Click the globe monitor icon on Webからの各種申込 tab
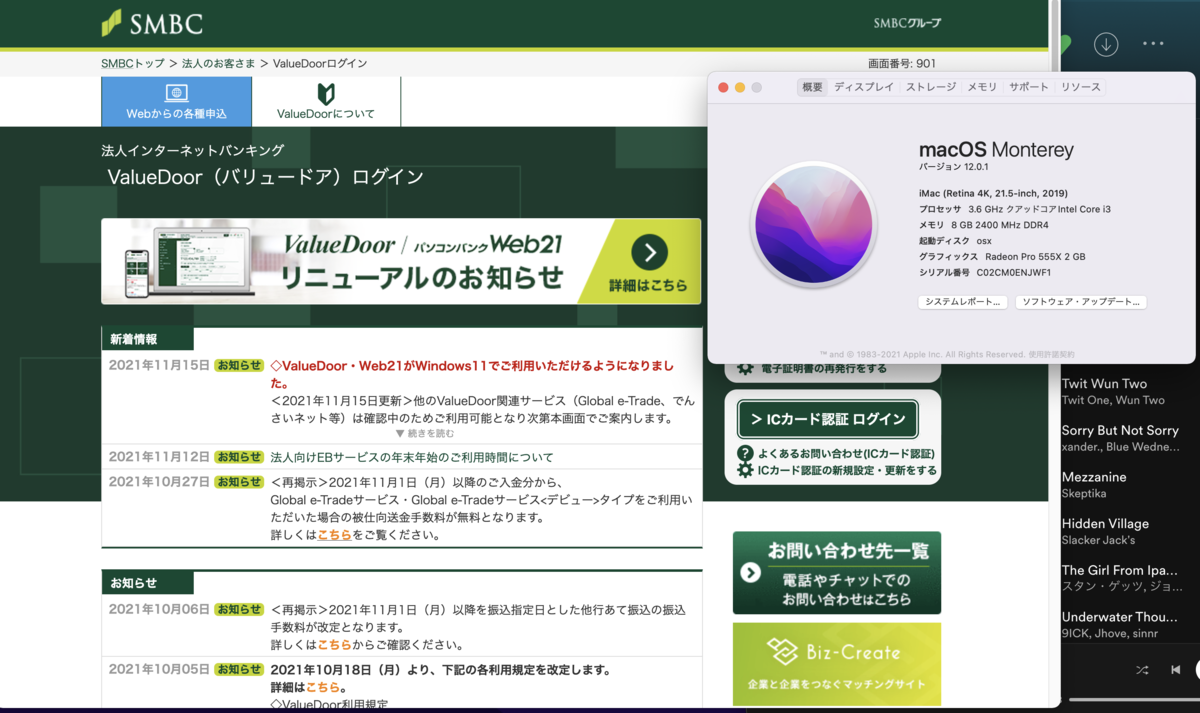 176,93
